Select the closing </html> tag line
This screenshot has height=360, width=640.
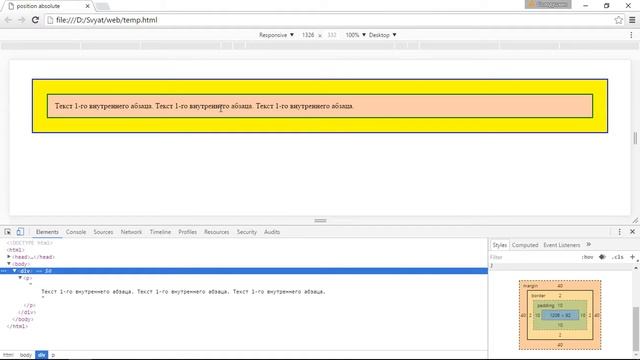(x=17, y=326)
